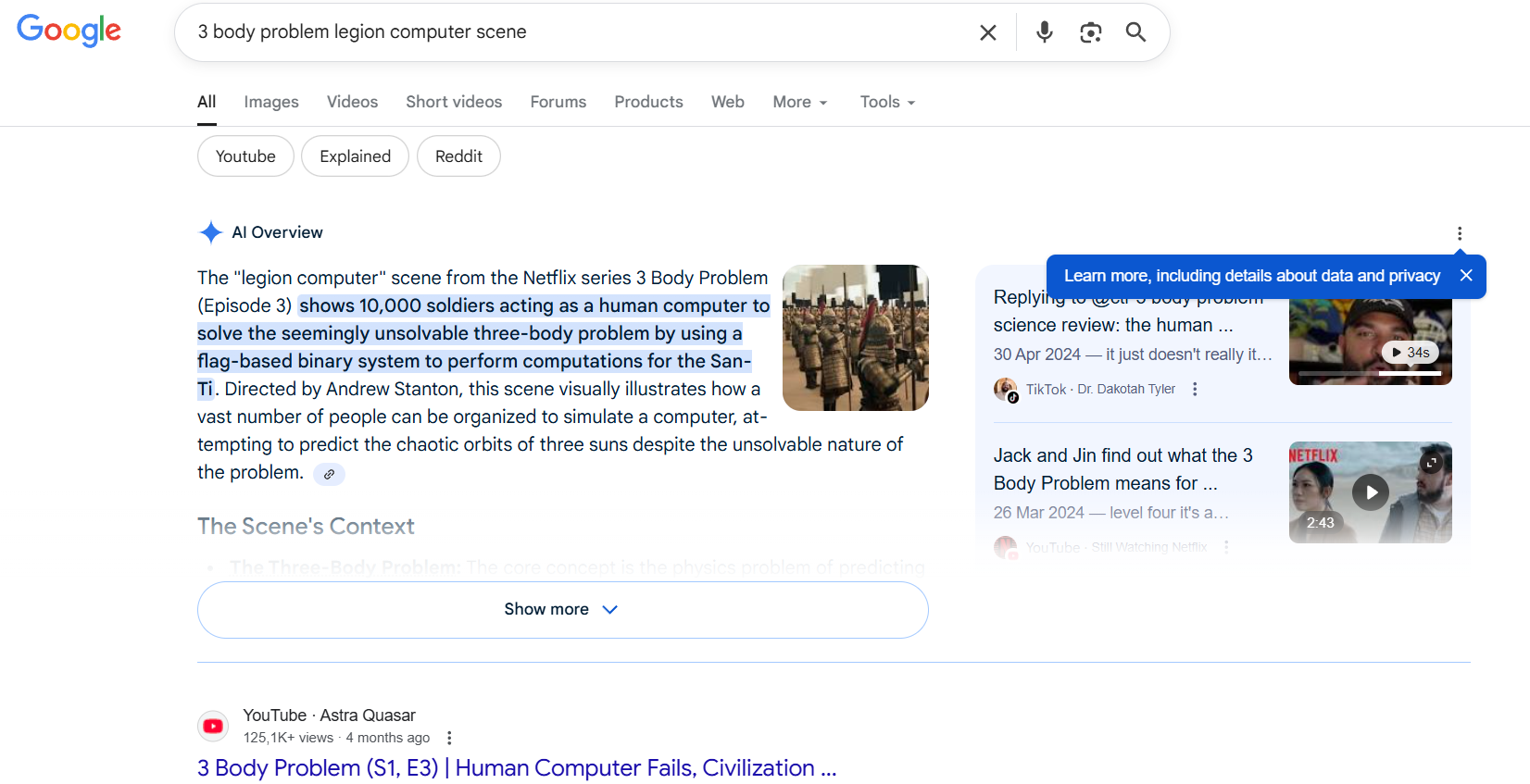Open AI Overview three-dot options menu
Image resolution: width=1530 pixels, height=784 pixels.
pos(1459,233)
